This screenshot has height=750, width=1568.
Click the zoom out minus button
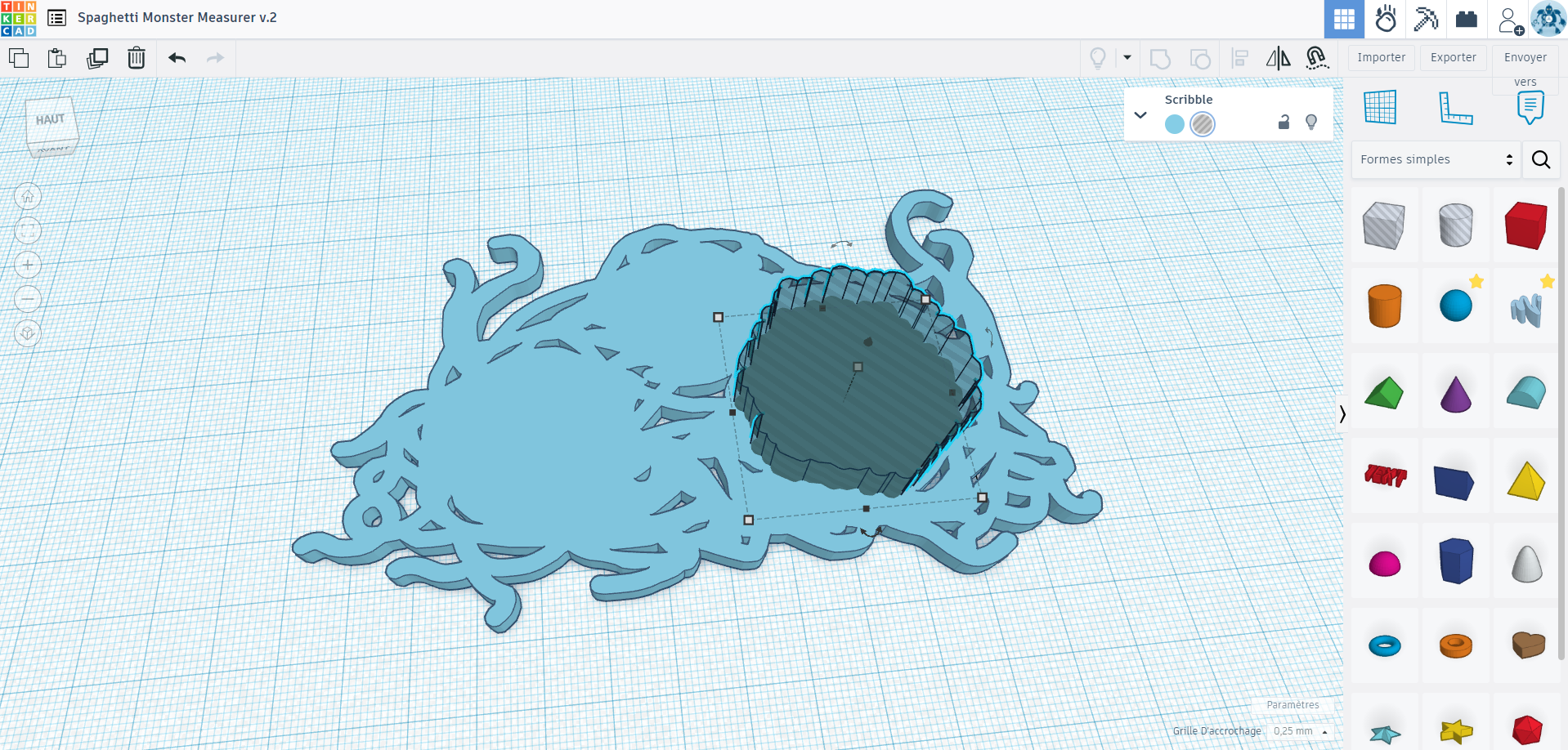tap(28, 299)
